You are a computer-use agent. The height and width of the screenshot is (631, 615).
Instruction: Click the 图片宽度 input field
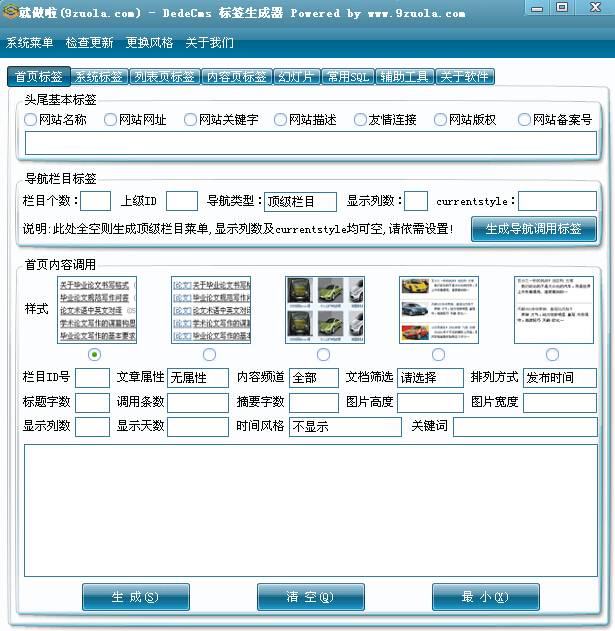pos(560,403)
